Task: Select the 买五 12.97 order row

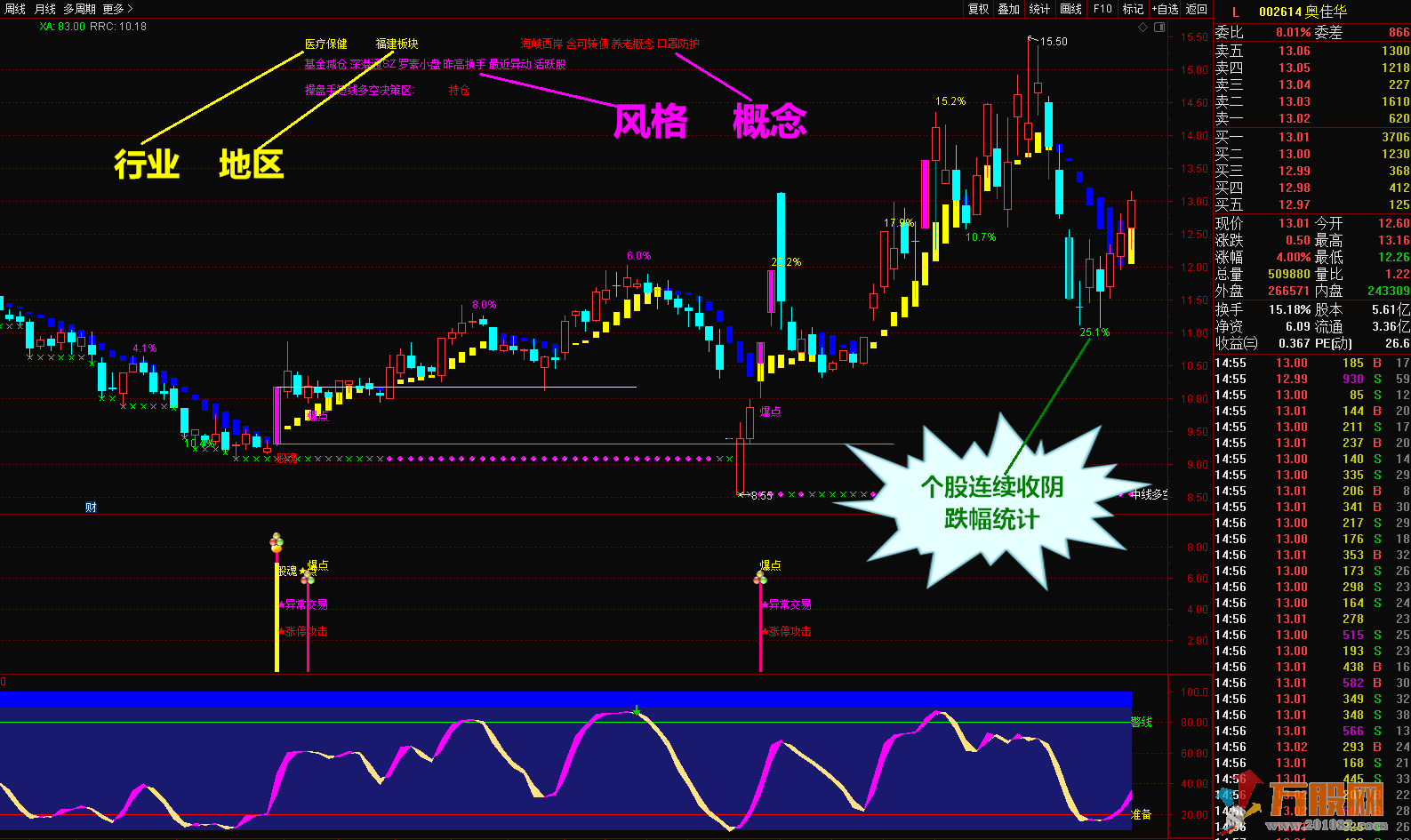Action: 1312,204
